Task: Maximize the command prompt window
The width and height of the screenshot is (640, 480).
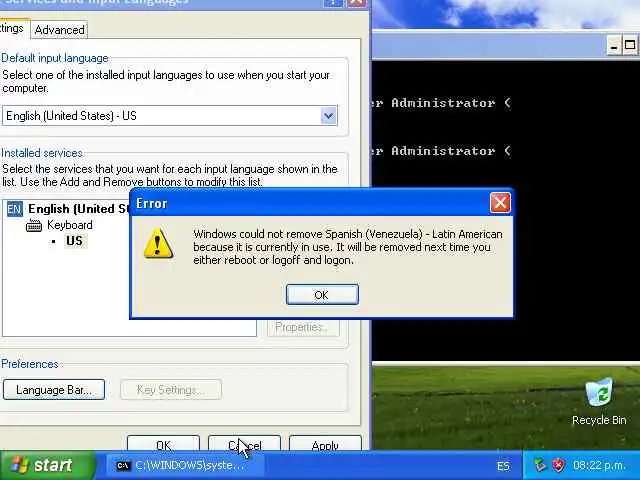Action: pos(630,45)
